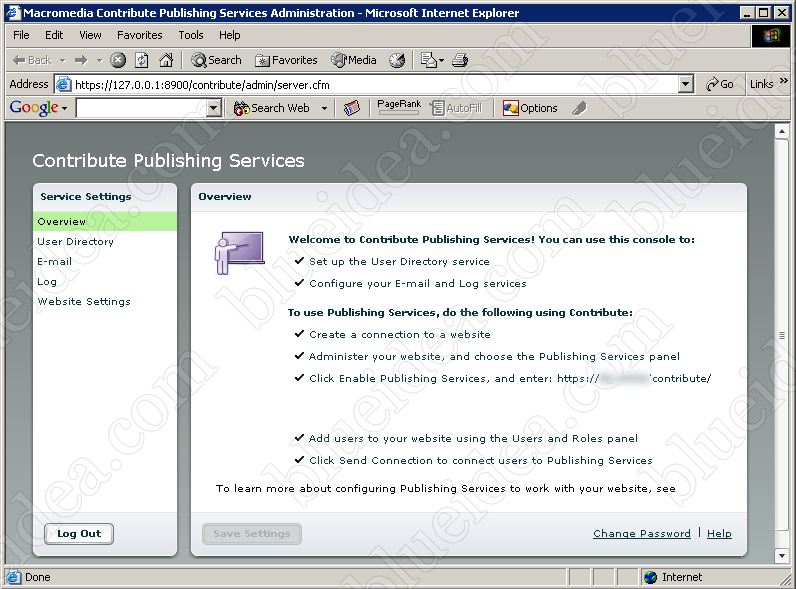The width and height of the screenshot is (796, 589).
Task: Click 'Create a connection to a website' text
Action: pyautogui.click(x=400, y=335)
